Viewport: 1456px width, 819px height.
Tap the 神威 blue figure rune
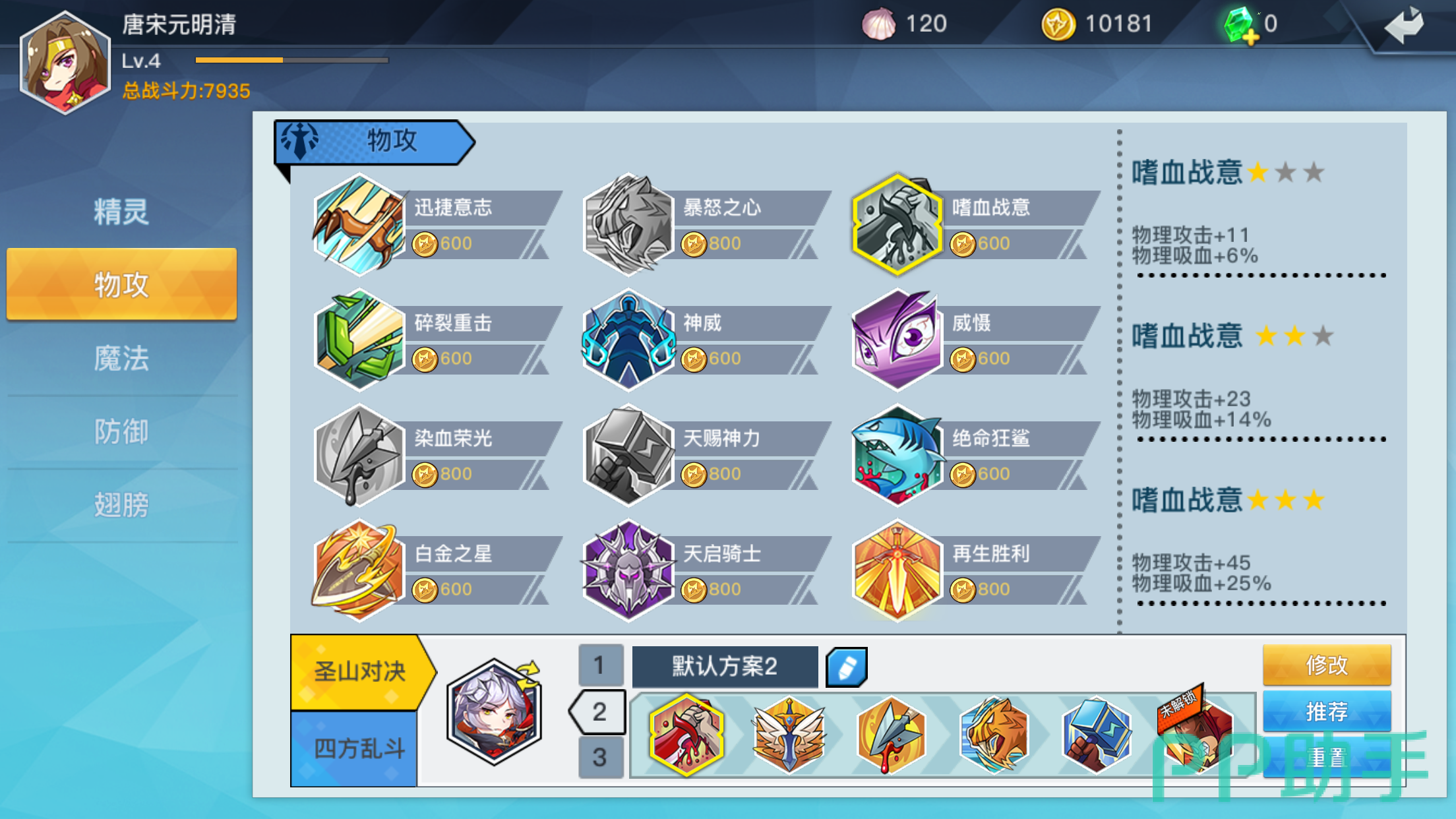click(628, 340)
